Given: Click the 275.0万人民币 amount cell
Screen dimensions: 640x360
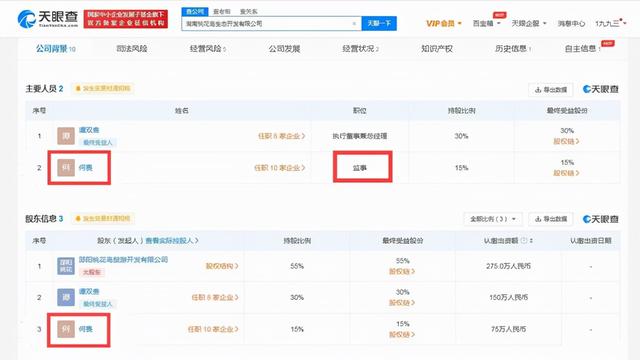Looking at the screenshot, I should [x=508, y=266].
